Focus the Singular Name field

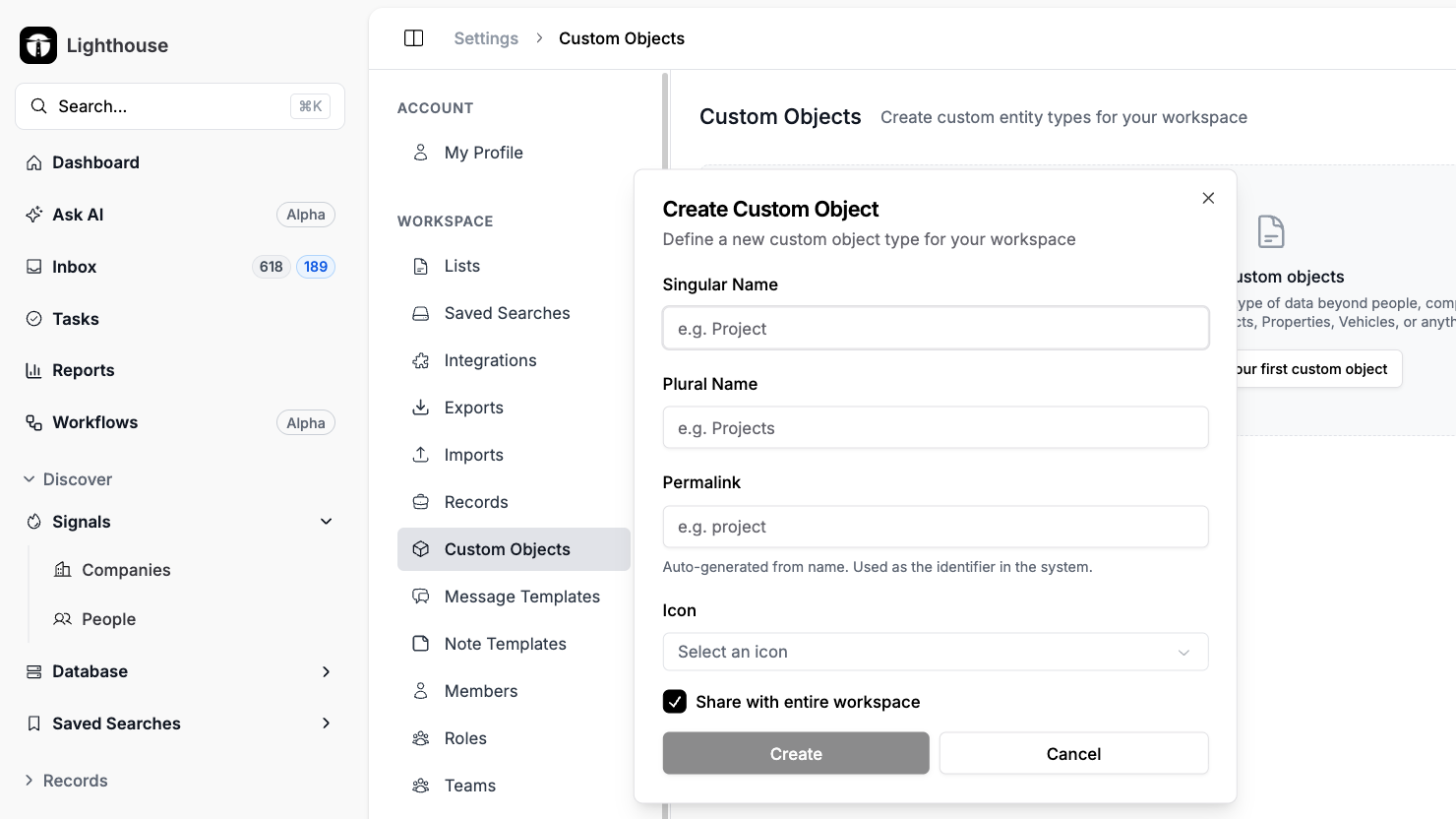point(936,328)
